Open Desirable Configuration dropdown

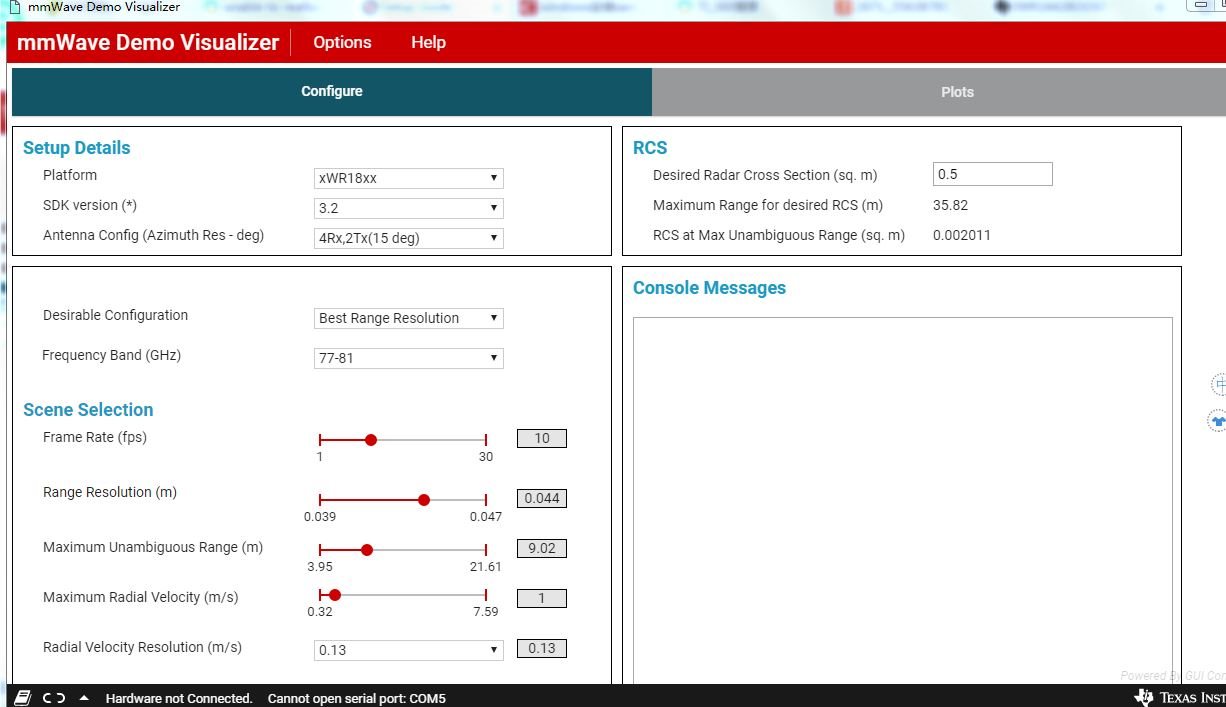[409, 318]
